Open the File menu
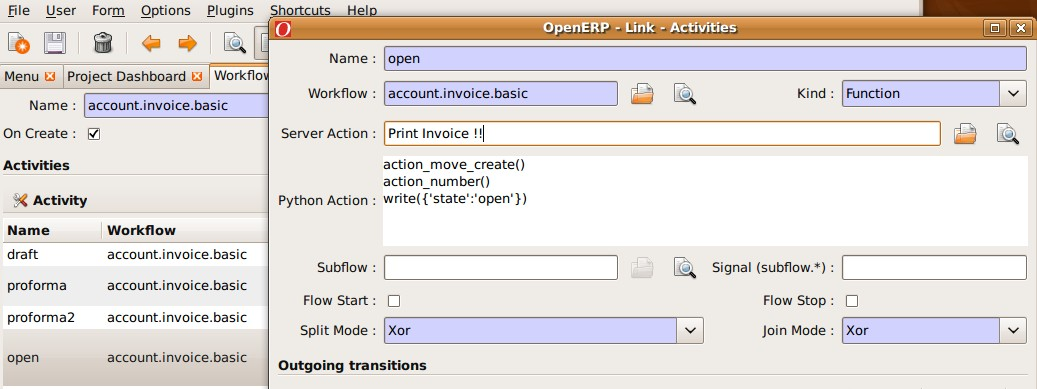 click(19, 11)
